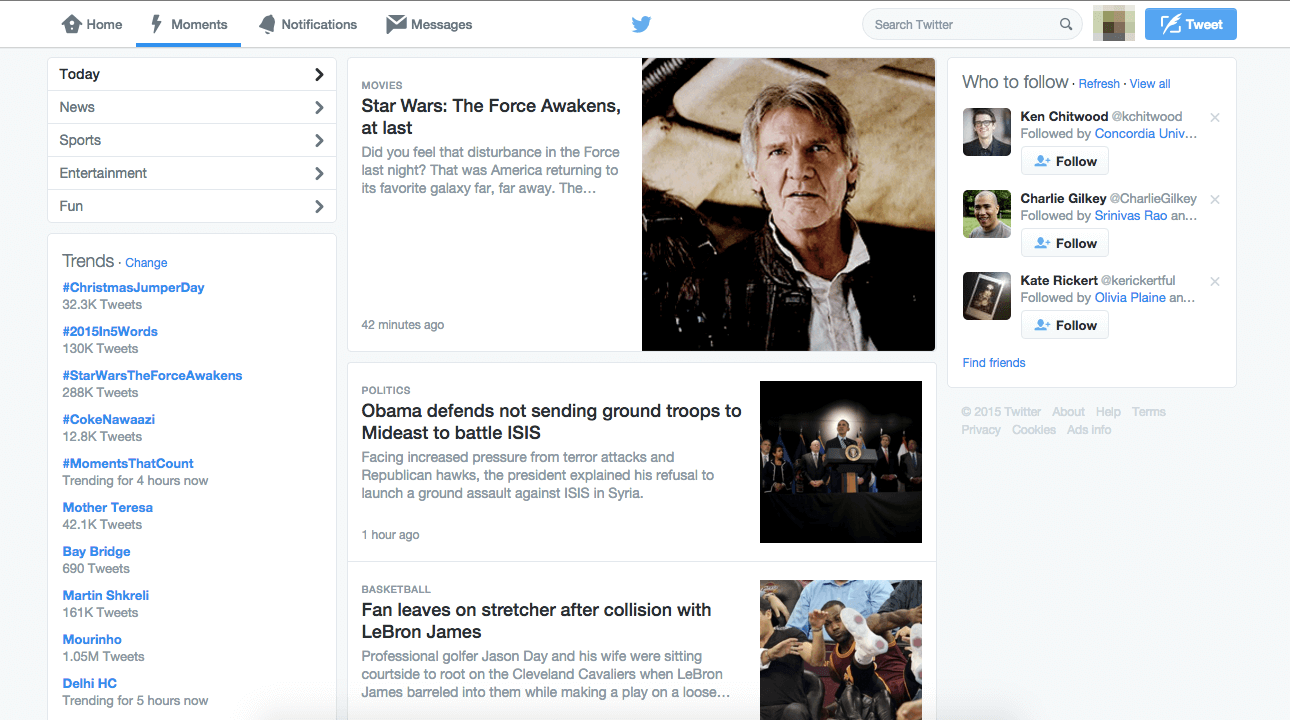Image resolution: width=1290 pixels, height=720 pixels.
Task: Select Entertainment in the Moments sidebar
Action: tap(192, 173)
